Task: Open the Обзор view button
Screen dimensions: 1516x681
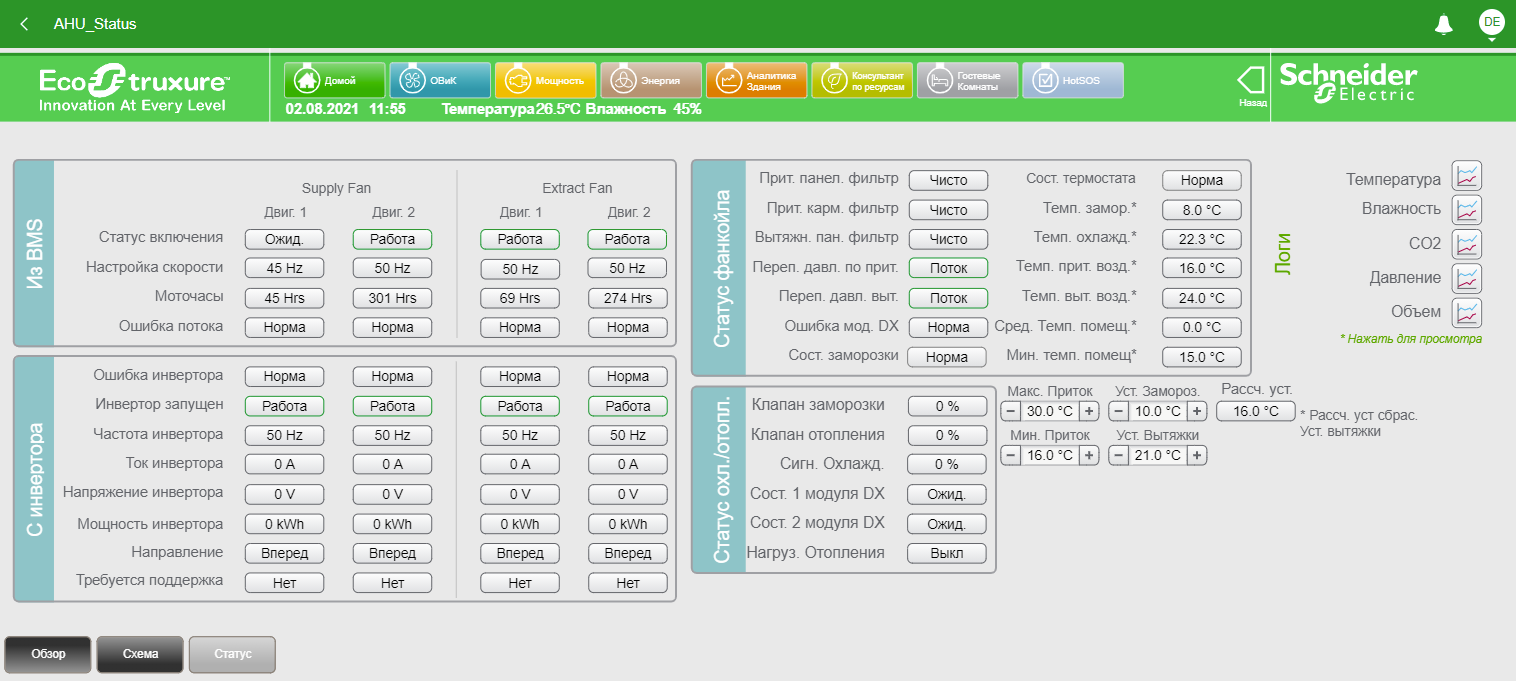Action: pos(48,654)
